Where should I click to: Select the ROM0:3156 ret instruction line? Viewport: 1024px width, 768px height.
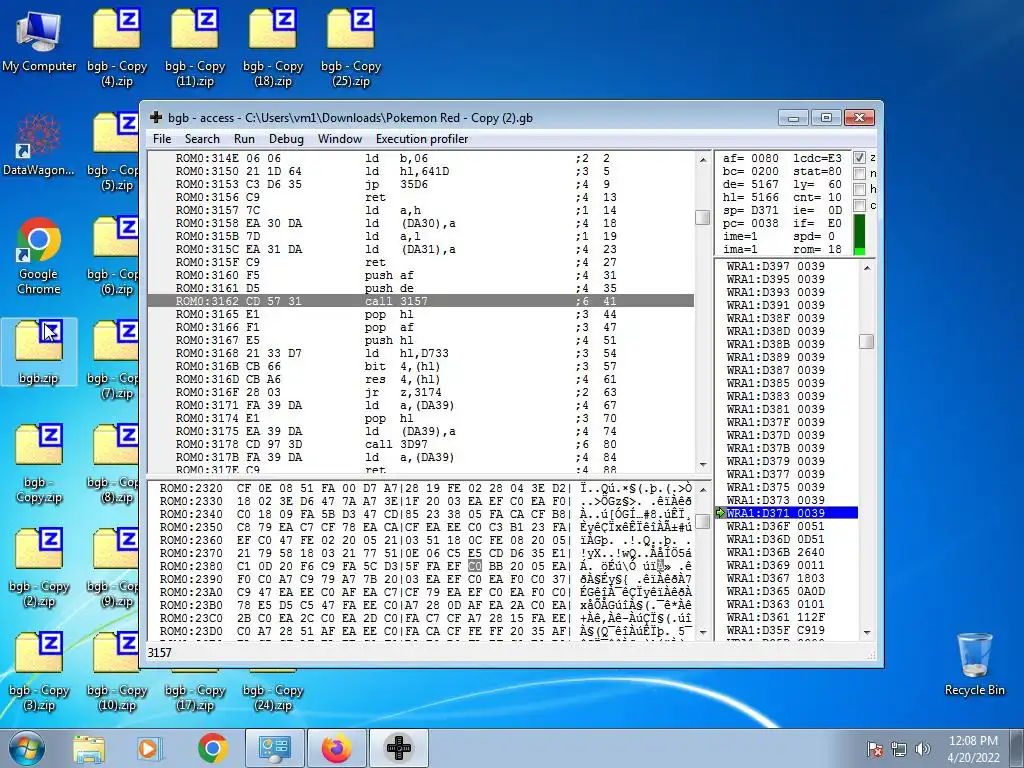(x=421, y=197)
